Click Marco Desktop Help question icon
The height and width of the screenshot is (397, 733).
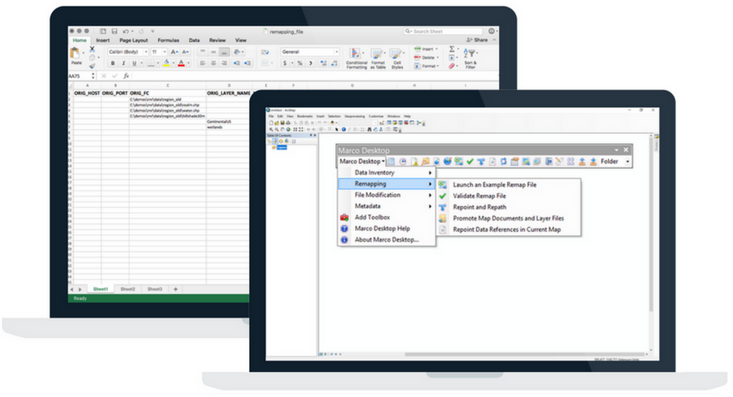(345, 229)
